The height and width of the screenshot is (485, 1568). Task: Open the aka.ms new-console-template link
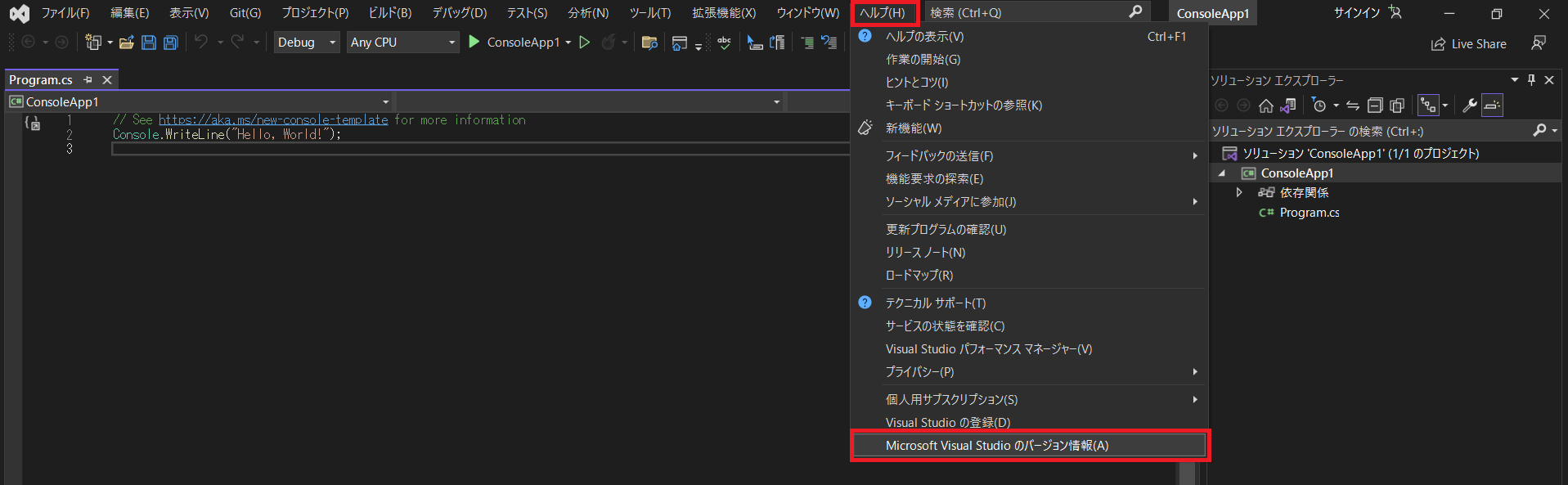coord(273,120)
